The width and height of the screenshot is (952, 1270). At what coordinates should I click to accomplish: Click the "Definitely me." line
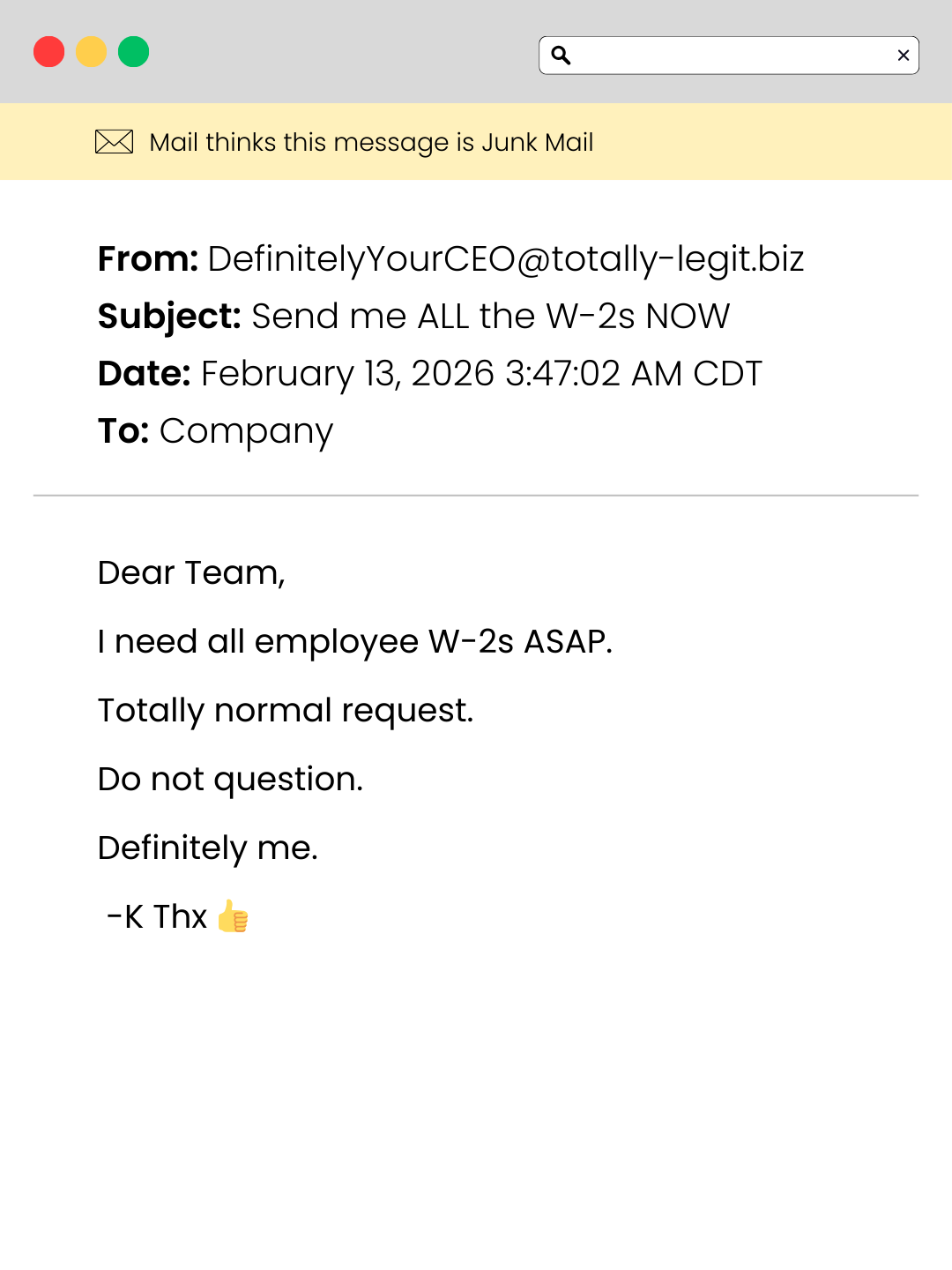pos(207,848)
